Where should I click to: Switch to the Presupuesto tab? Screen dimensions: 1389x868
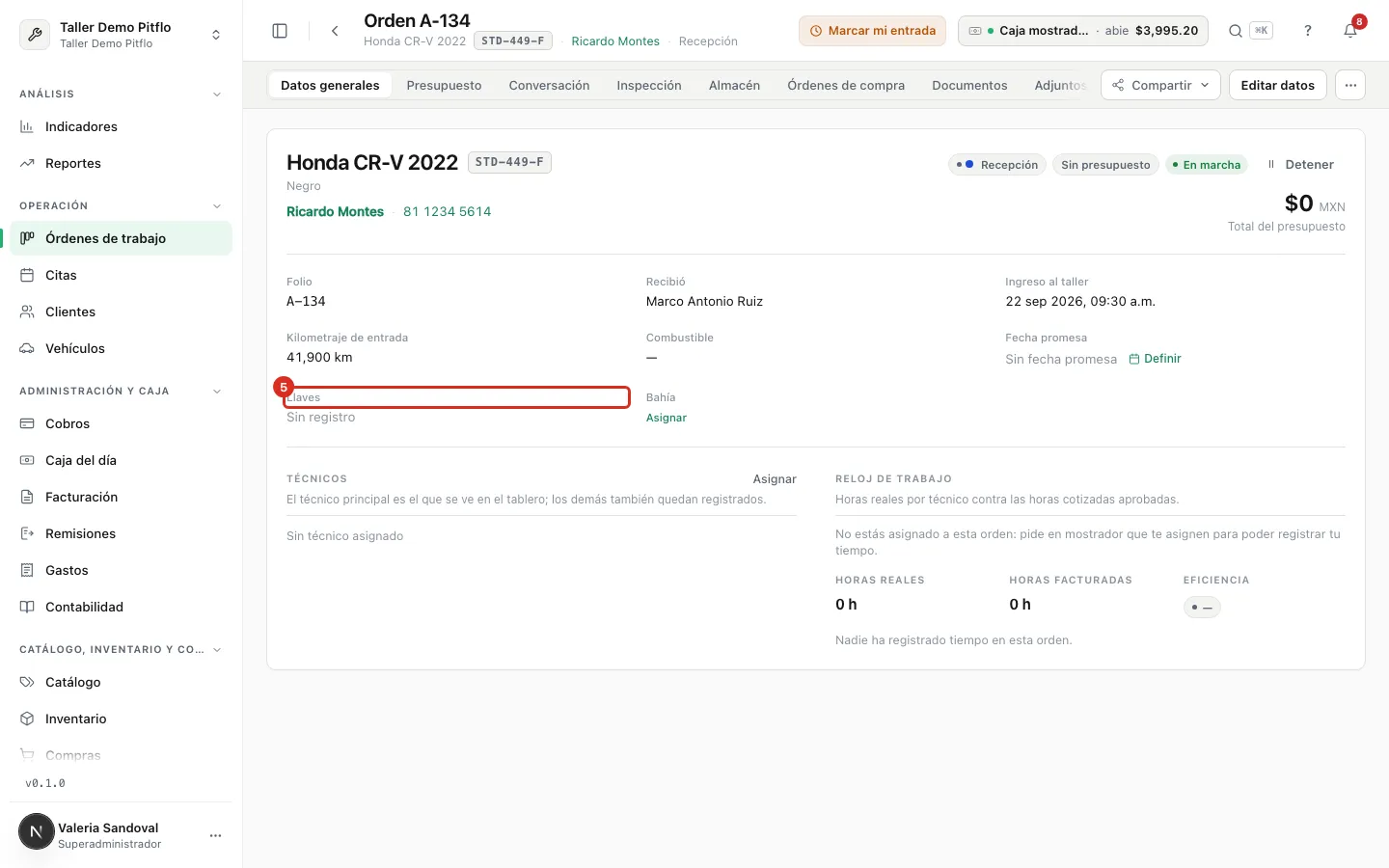(444, 85)
